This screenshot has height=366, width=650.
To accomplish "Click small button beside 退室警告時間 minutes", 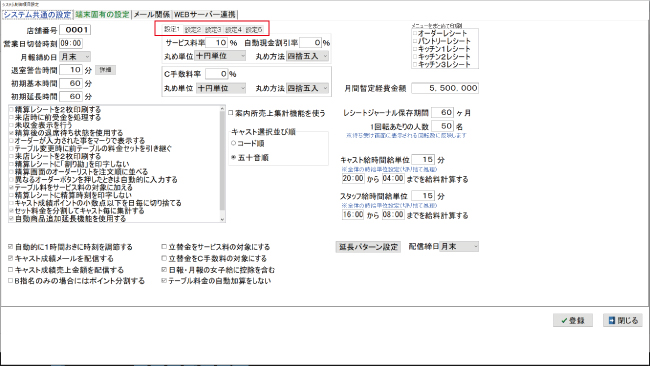I will (x=105, y=70).
